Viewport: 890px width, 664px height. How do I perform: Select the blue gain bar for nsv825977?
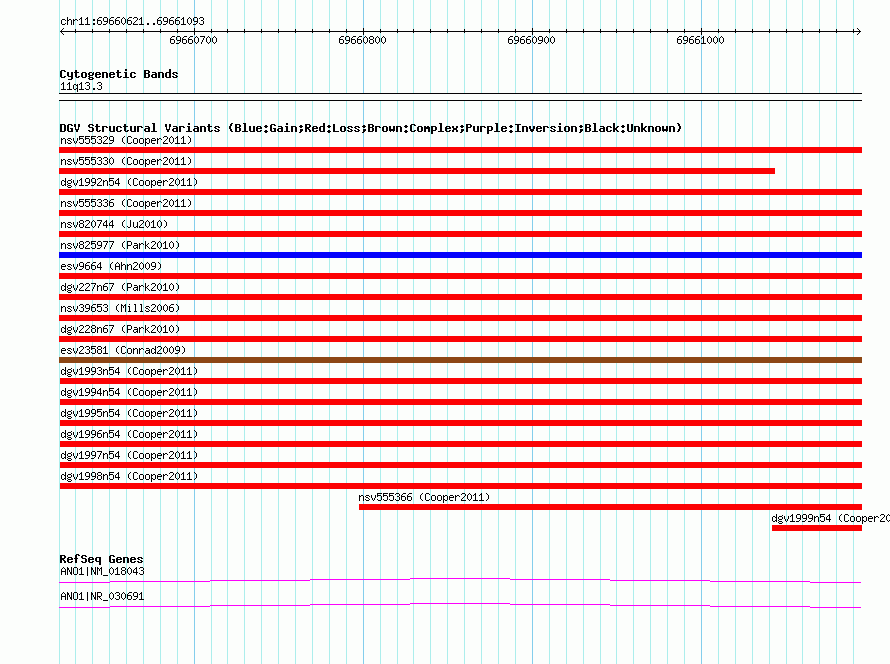460,255
